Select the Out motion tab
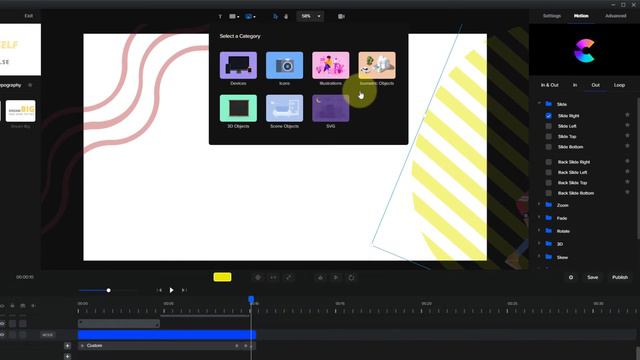The height and width of the screenshot is (360, 640). (596, 85)
